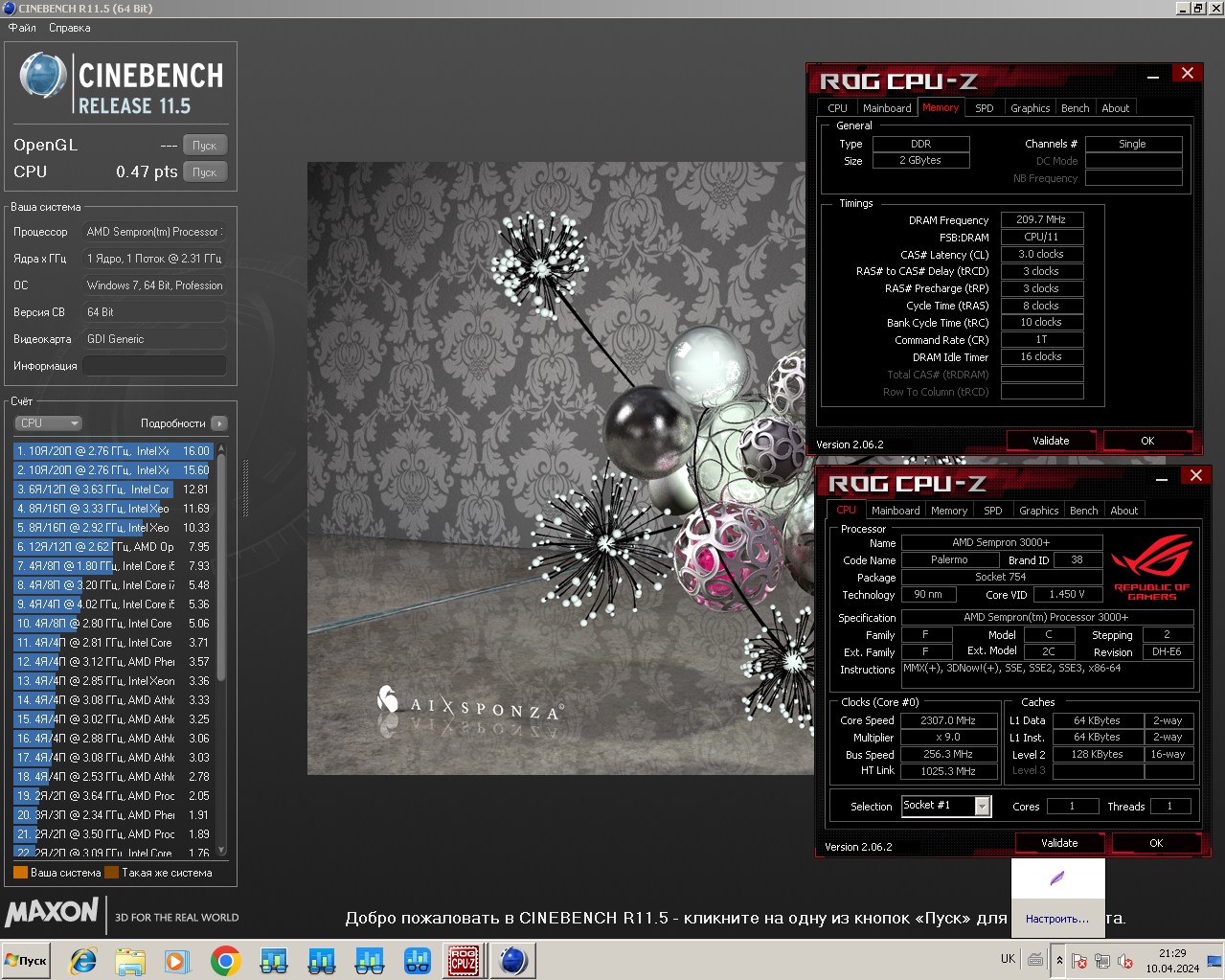Viewport: 1225px width, 980px height.
Task: Launch Windows Media Player from the taskbar
Action: click(177, 961)
